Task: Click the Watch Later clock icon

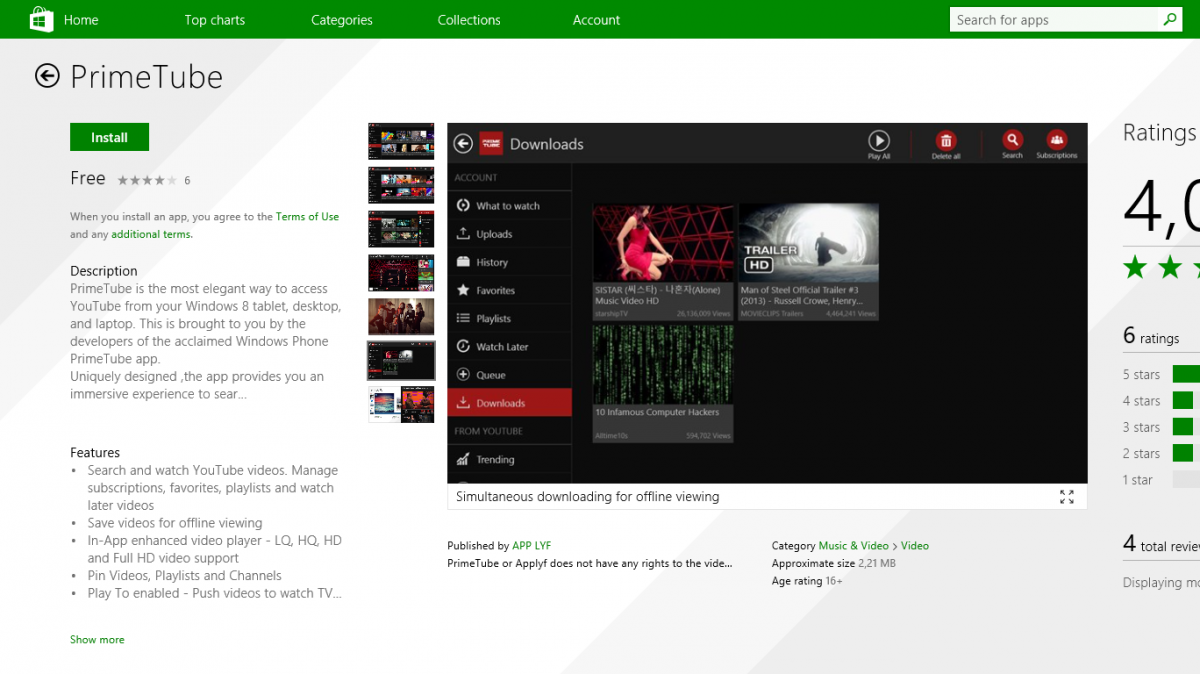Action: pos(463,346)
